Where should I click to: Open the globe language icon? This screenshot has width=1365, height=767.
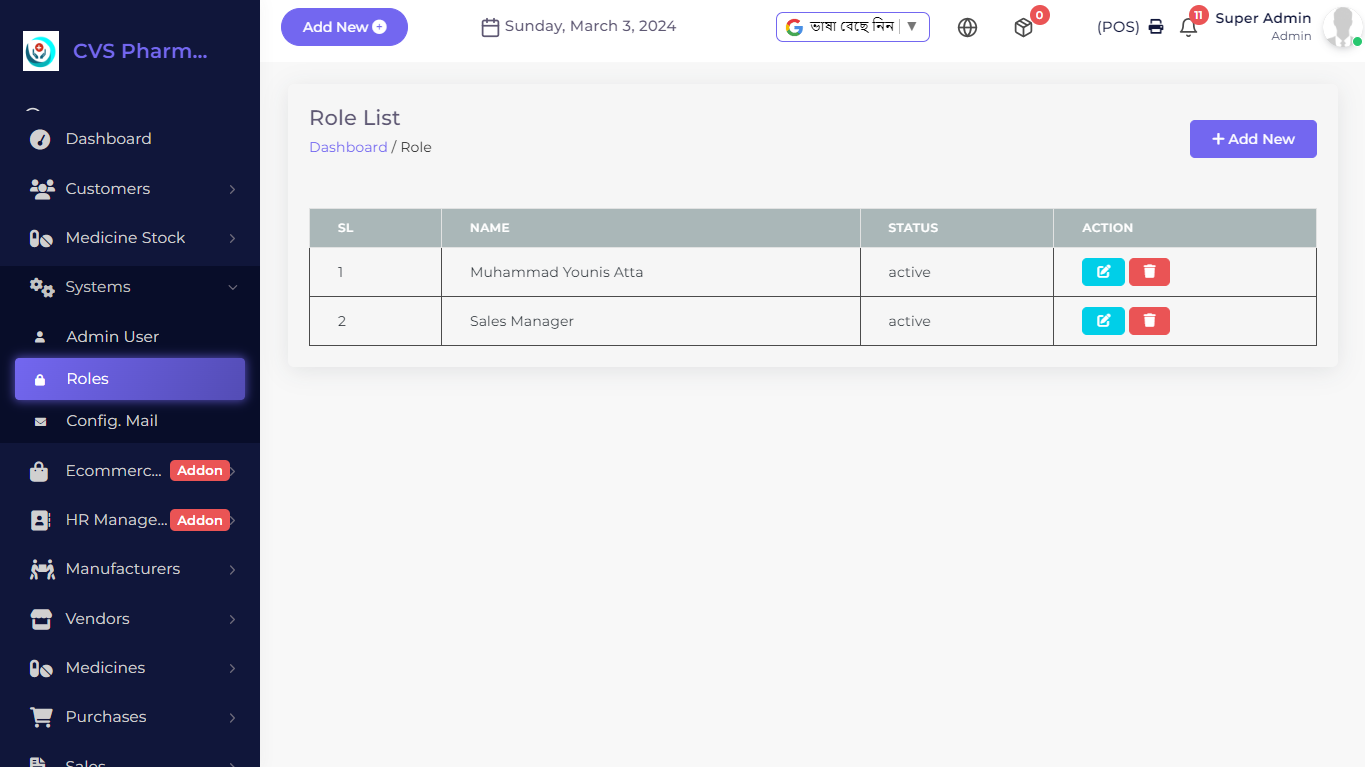(x=967, y=28)
